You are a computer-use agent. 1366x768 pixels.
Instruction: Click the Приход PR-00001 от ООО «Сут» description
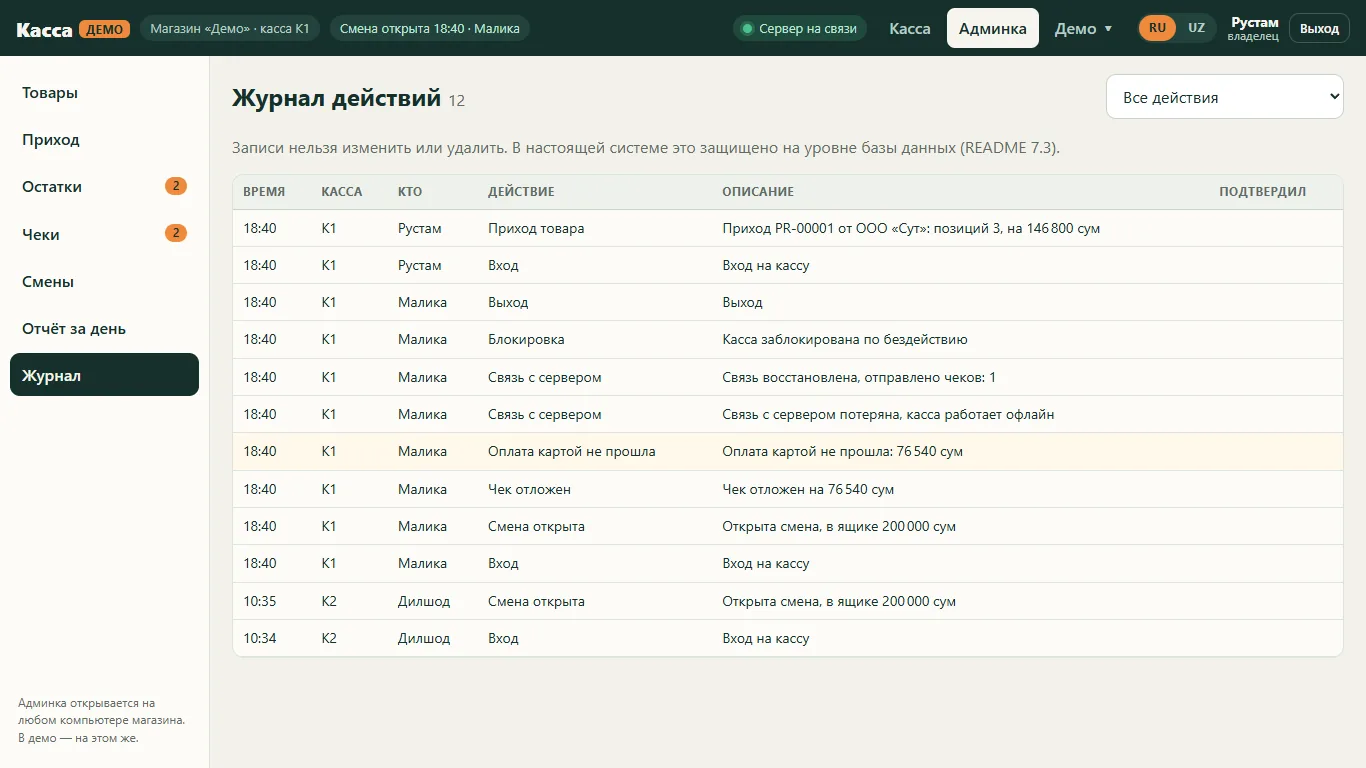(911, 228)
